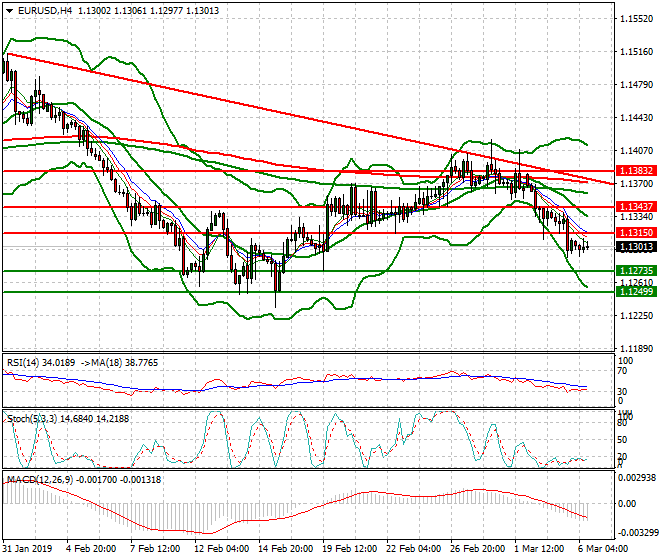Click the 26 Feb 20:00 time label
660x560 pixels.
[x=477, y=549]
